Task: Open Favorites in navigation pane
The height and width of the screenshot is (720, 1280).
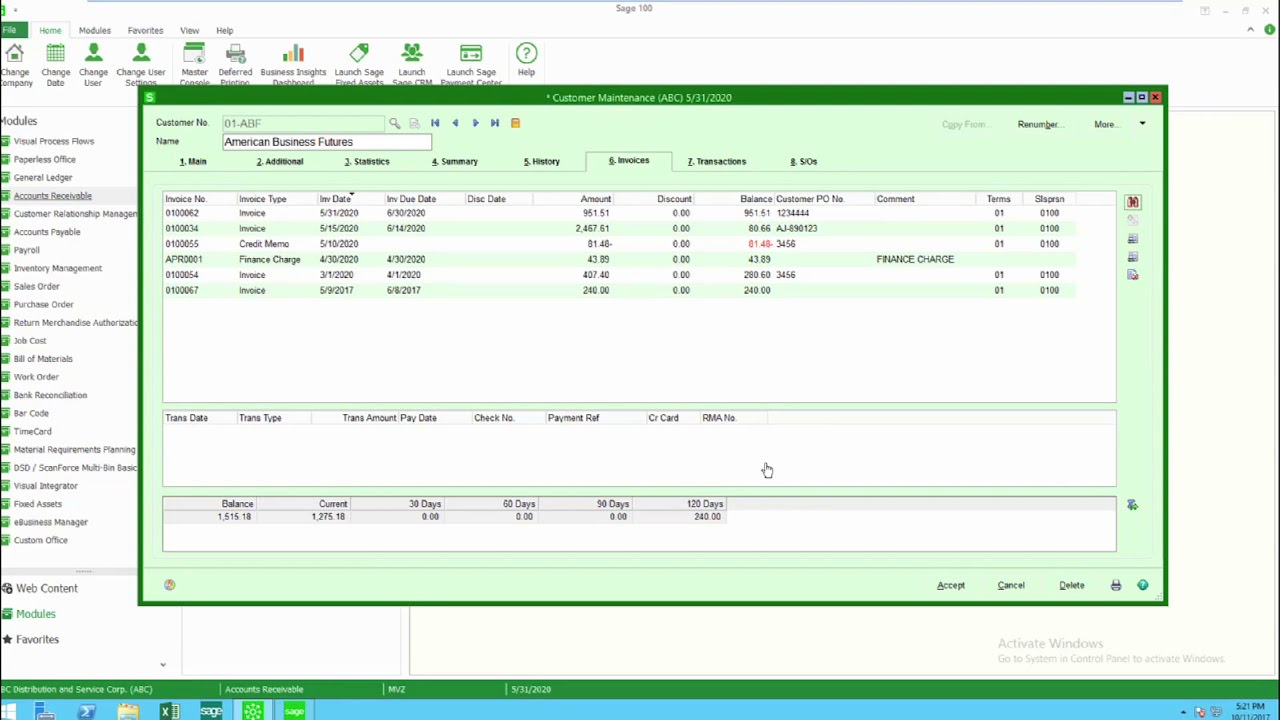Action: 37,640
